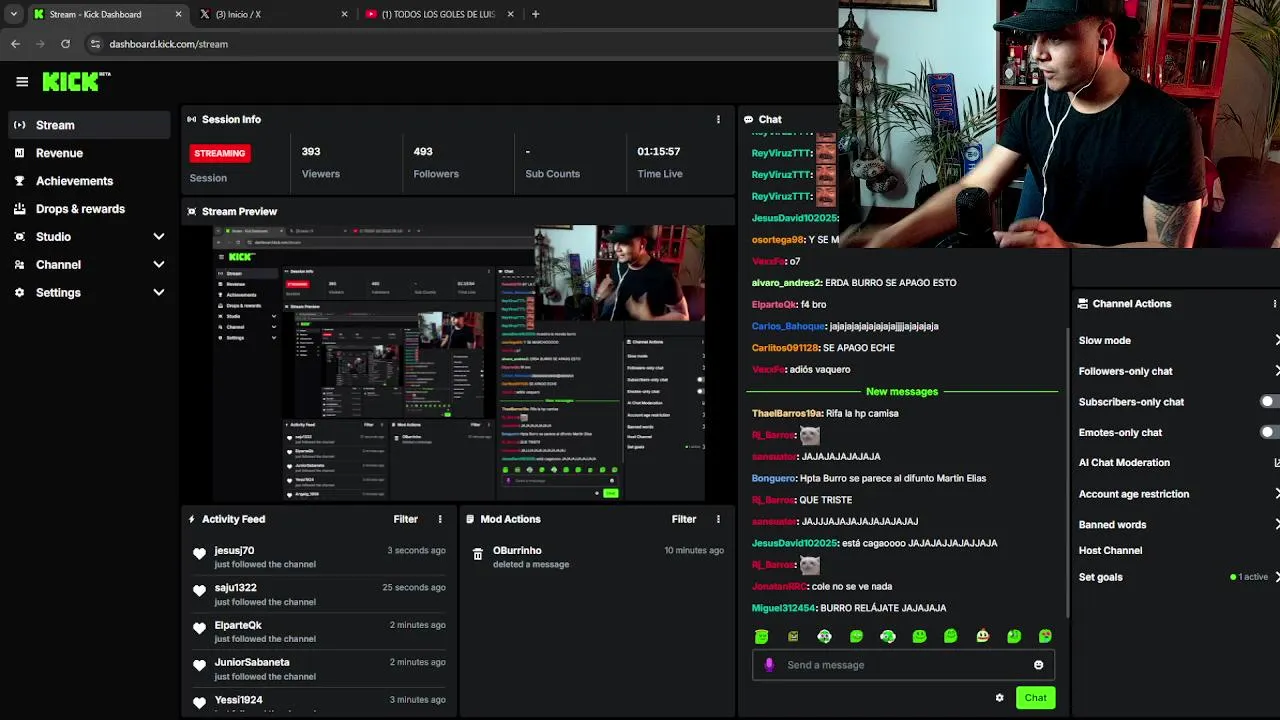Open the Channel Actions three-dot menu
Screen dimensions: 1280x720
[x=1274, y=304]
